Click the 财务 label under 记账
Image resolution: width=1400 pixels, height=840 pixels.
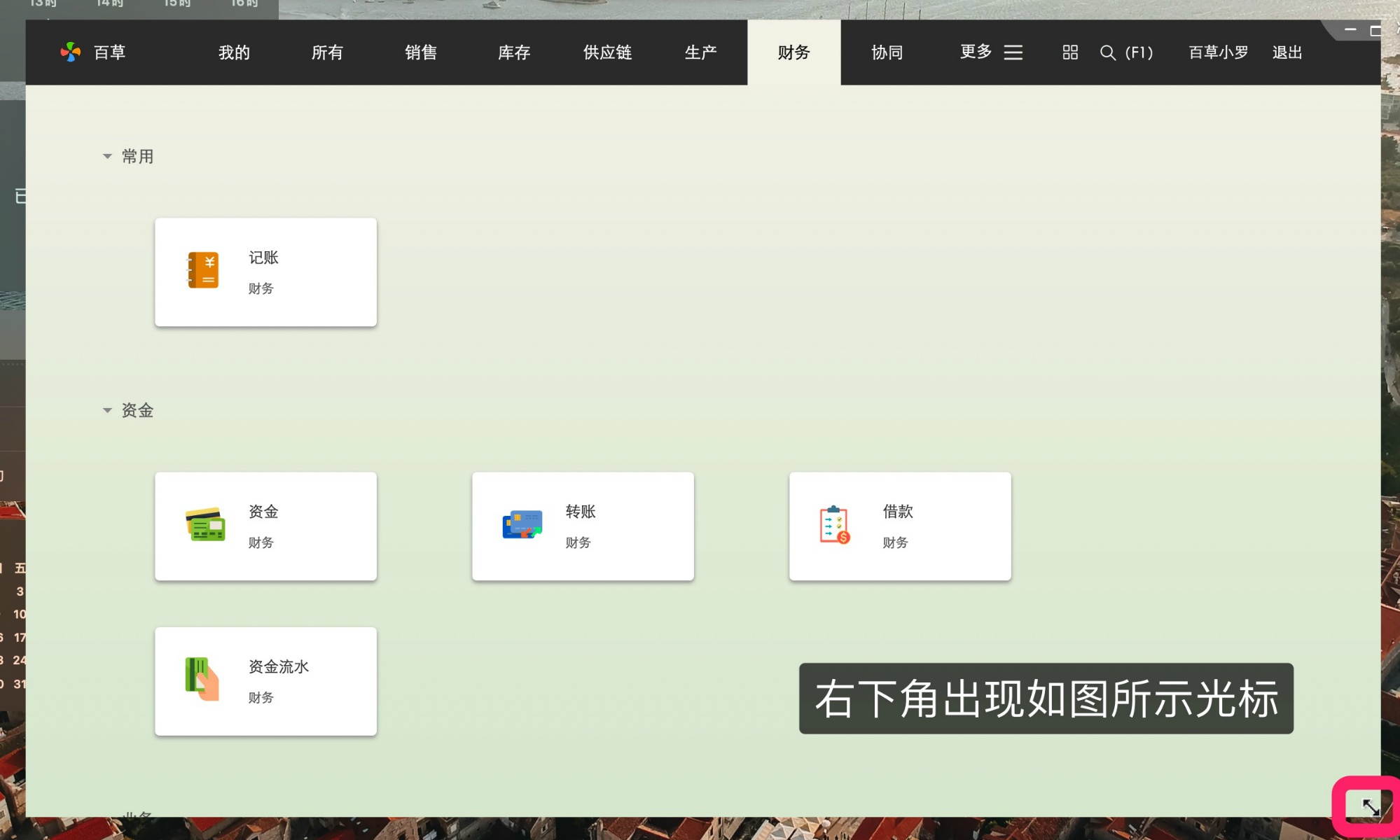coord(261,288)
